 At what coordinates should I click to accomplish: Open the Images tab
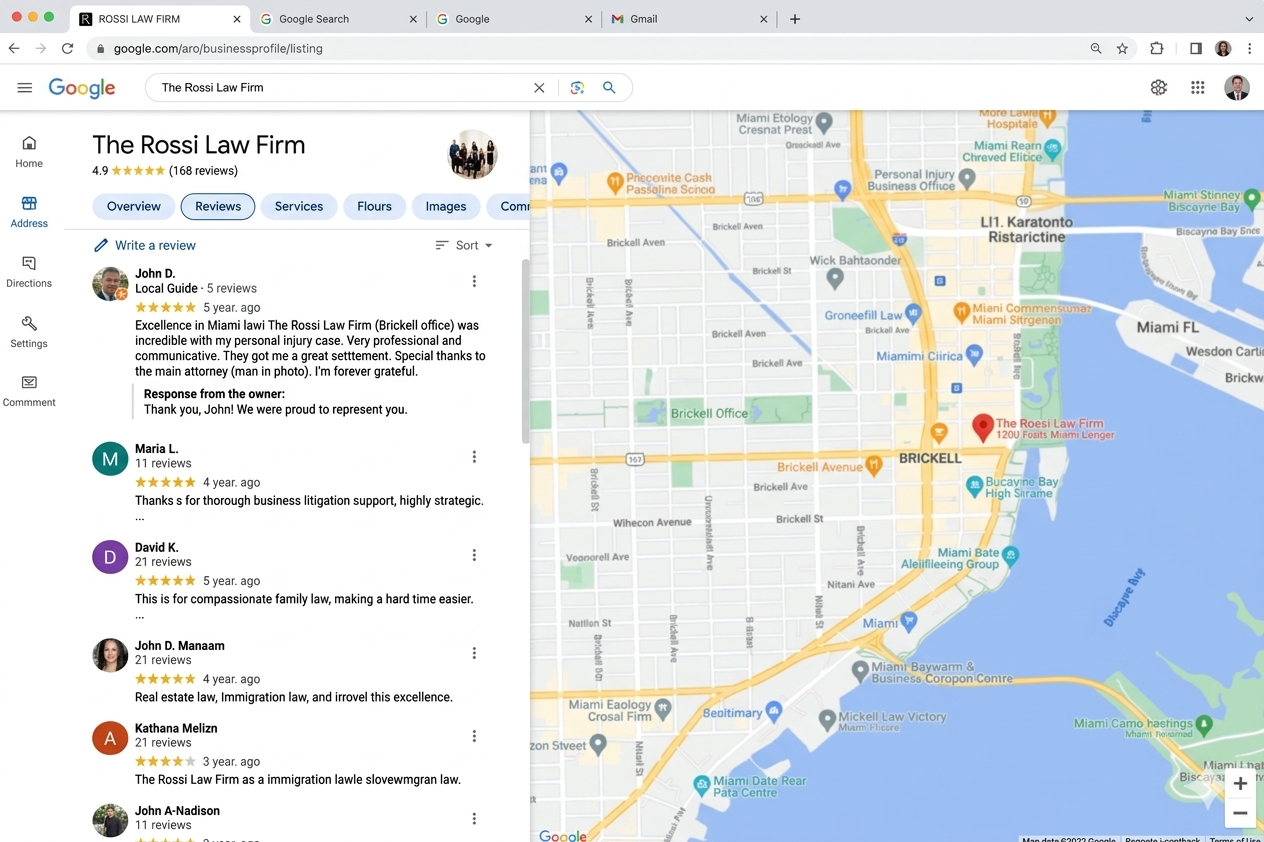click(446, 206)
